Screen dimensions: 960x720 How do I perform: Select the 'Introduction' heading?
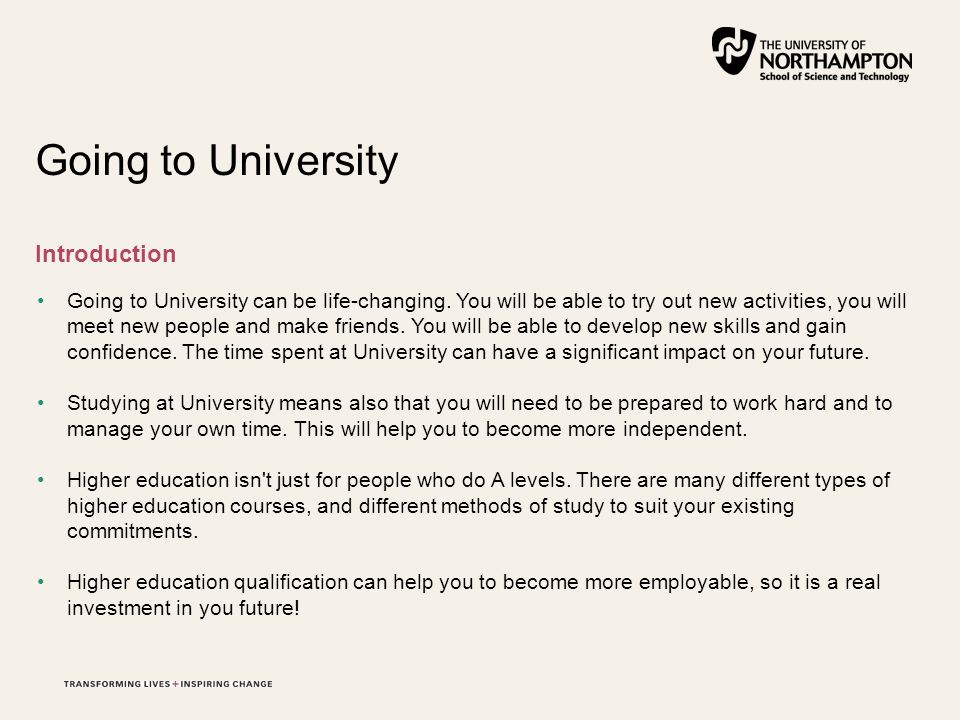106,254
